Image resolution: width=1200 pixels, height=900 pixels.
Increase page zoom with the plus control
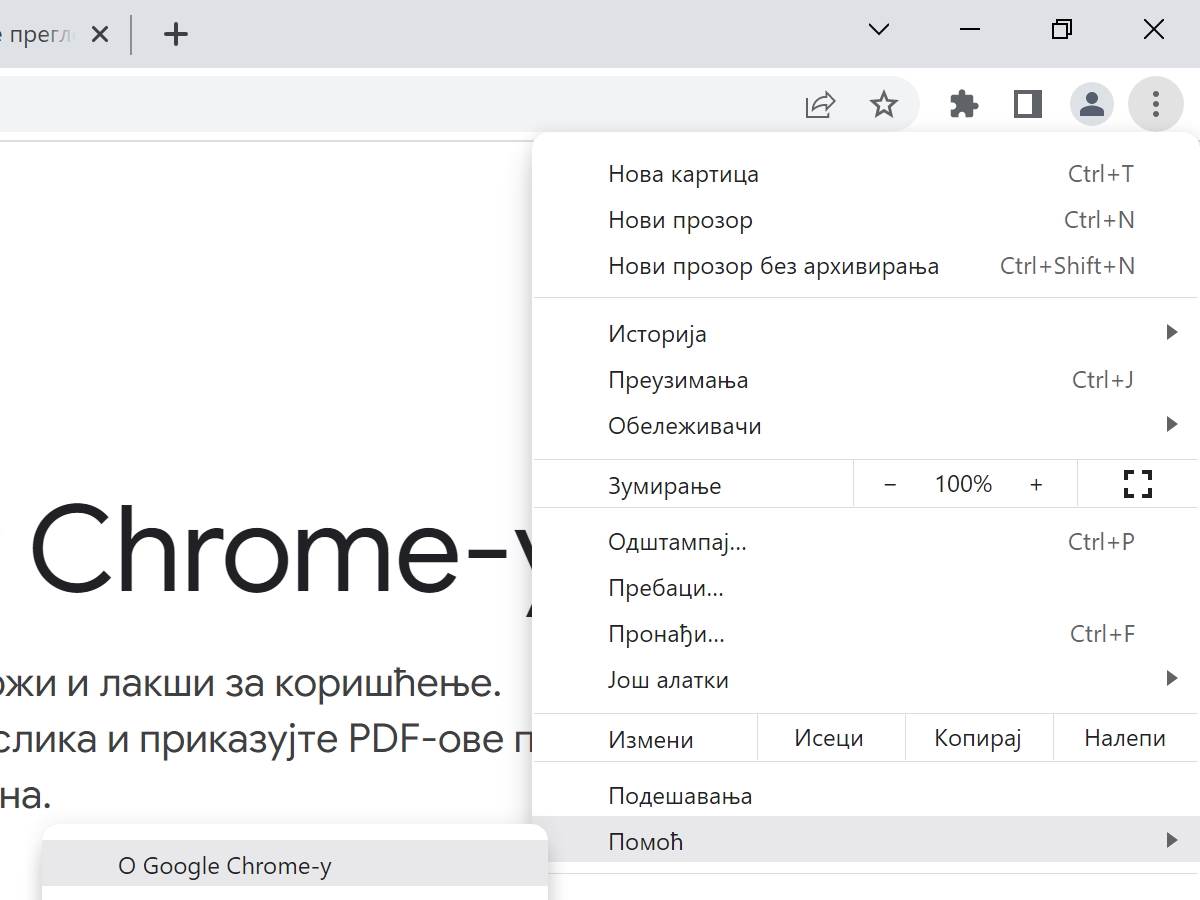1036,484
